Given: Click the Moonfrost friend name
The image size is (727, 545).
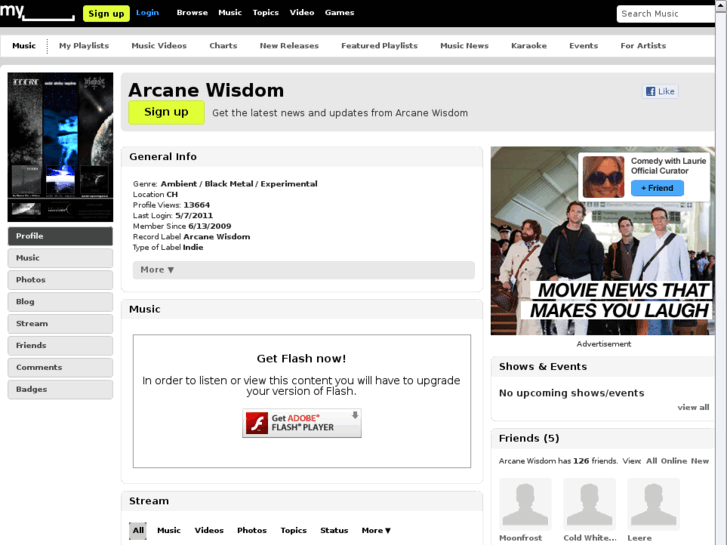Looking at the screenshot, I should [x=520, y=538].
